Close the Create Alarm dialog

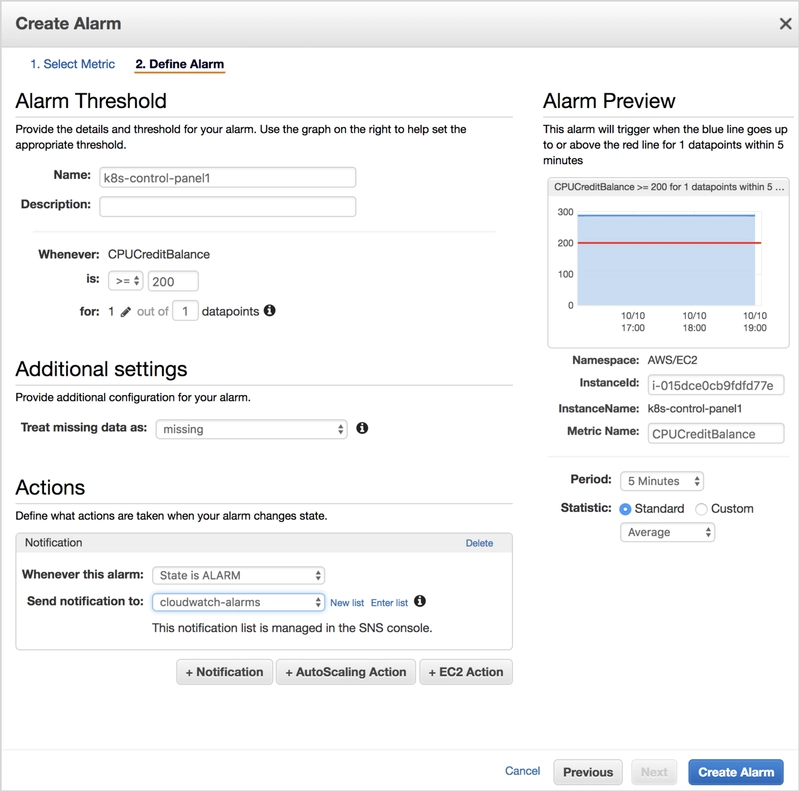(x=783, y=22)
